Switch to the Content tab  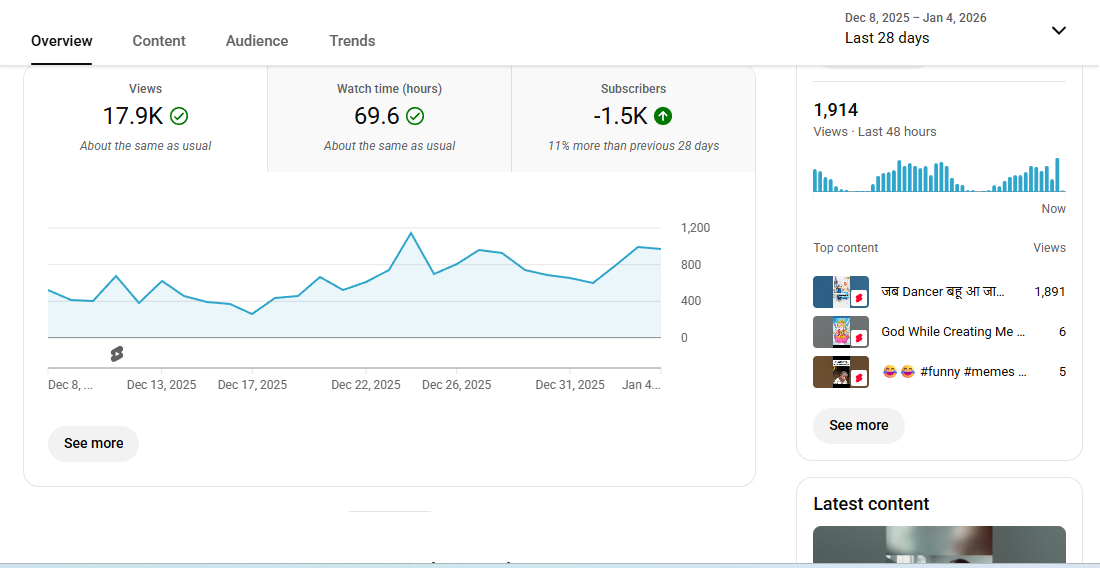coord(159,41)
